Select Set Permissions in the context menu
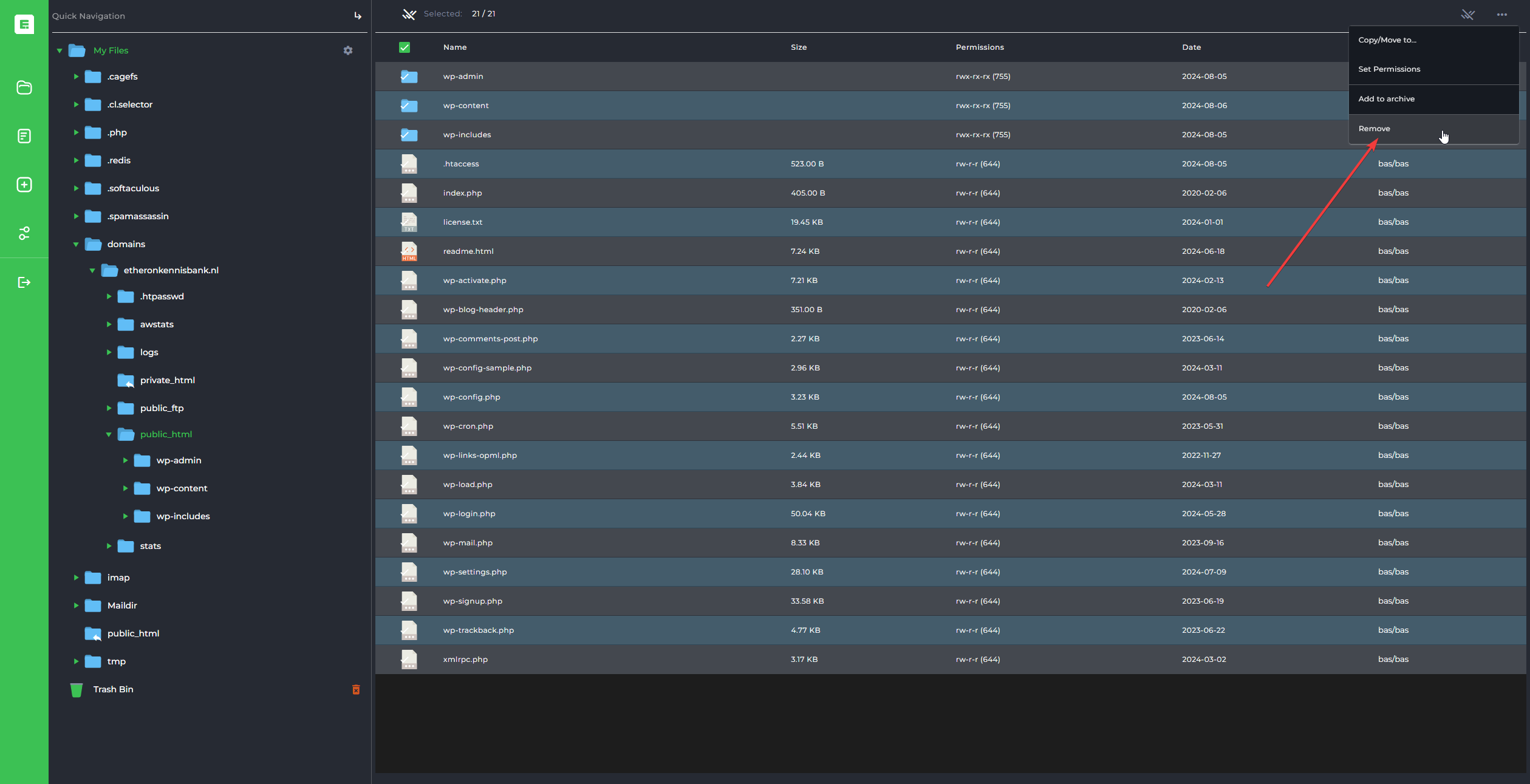1530x784 pixels. tap(1389, 69)
